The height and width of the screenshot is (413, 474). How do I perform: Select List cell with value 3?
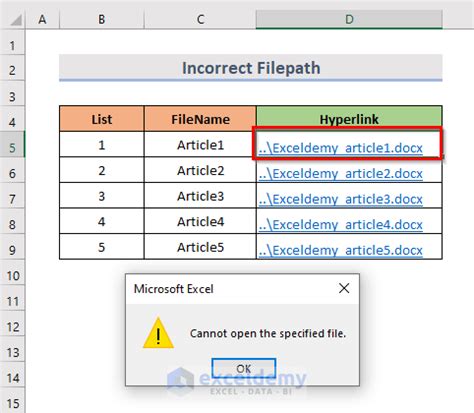[x=102, y=196]
